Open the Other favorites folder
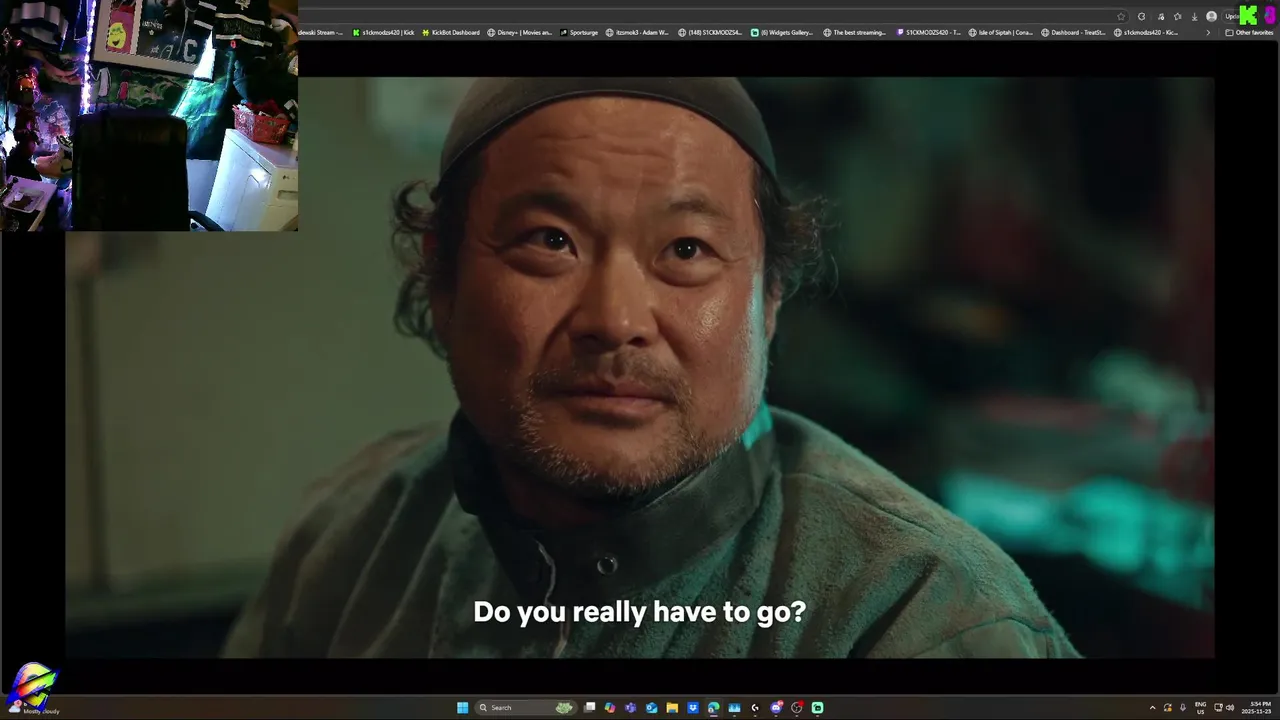 click(1249, 32)
